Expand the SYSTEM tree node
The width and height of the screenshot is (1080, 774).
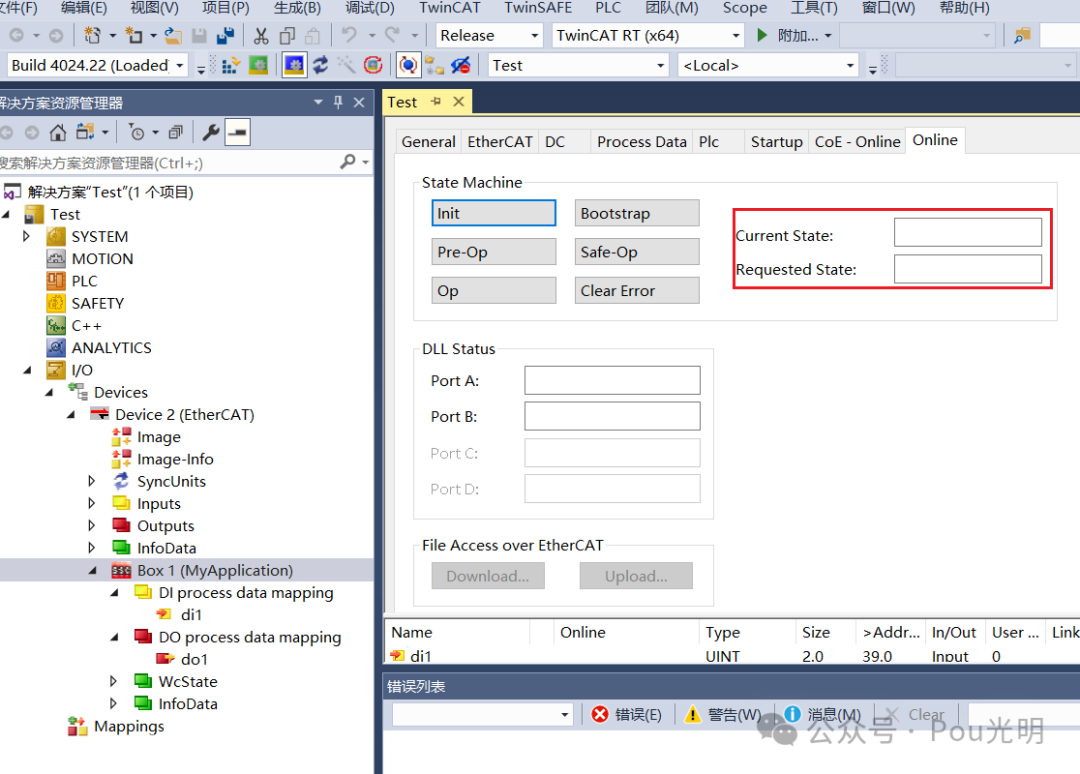coord(26,236)
